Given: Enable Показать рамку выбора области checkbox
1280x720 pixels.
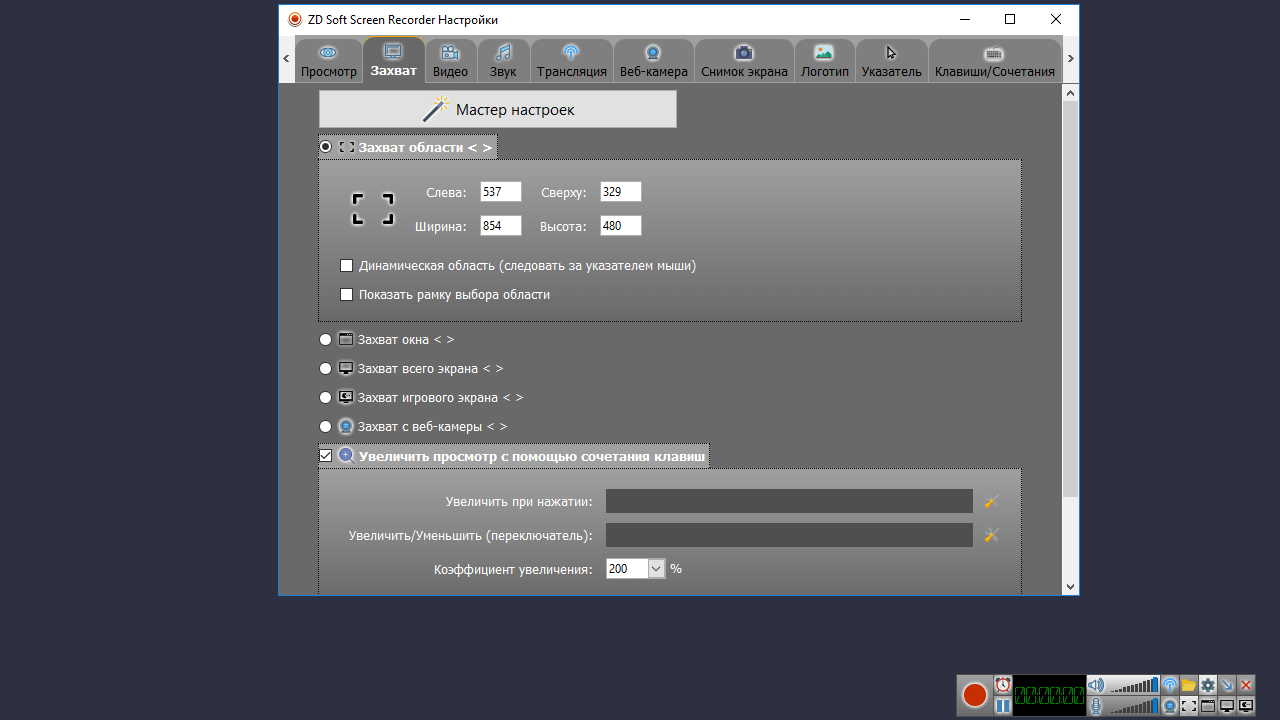Looking at the screenshot, I should [347, 295].
